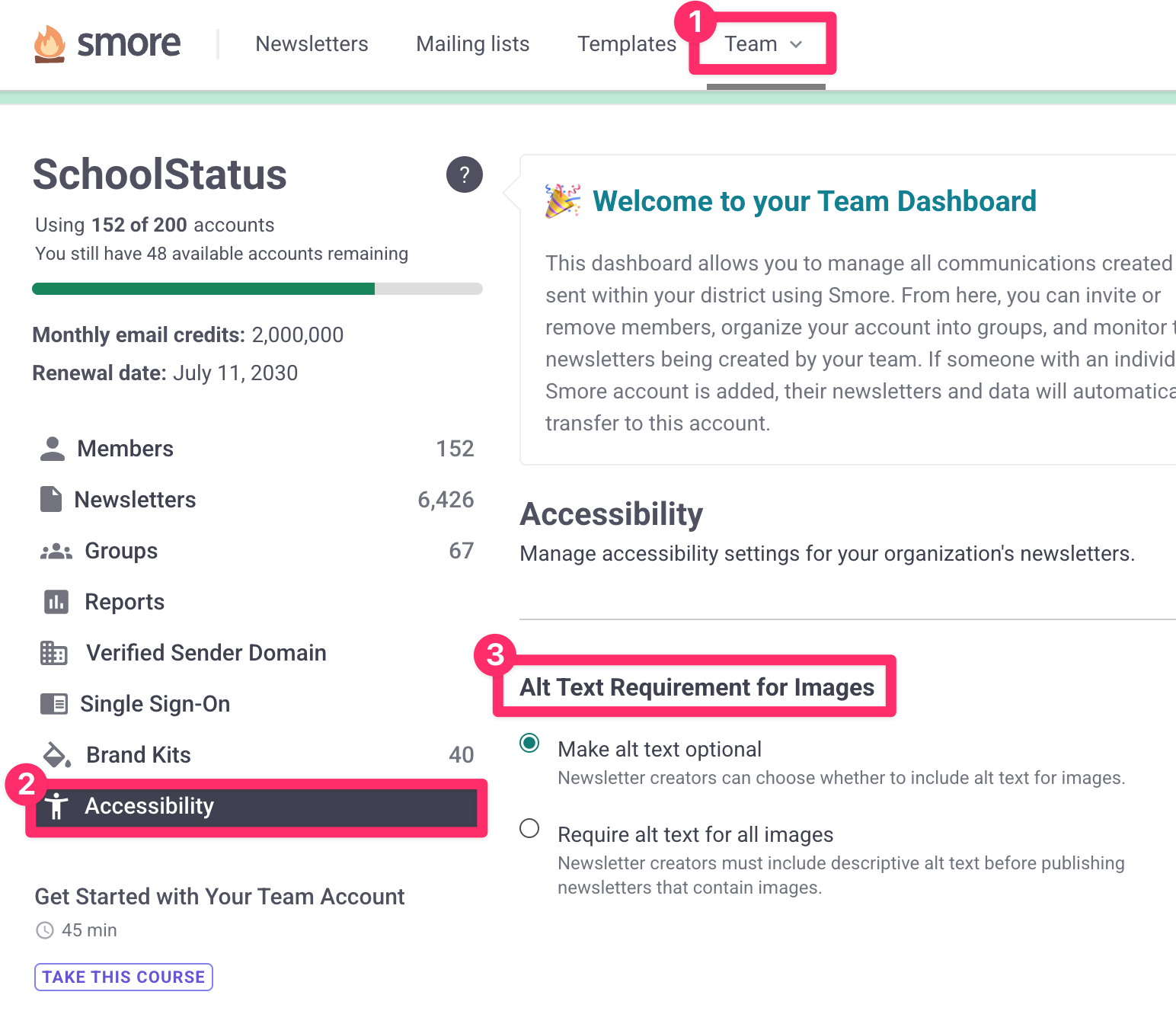This screenshot has width=1176, height=1027.
Task: Click the Require alt text for all images label
Action: coord(695,835)
